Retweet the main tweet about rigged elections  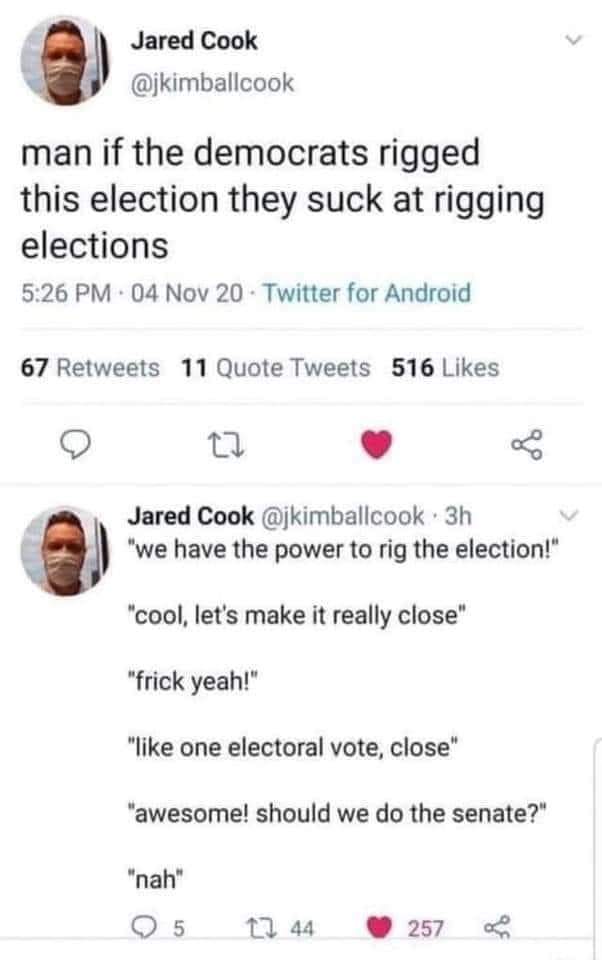click(226, 446)
